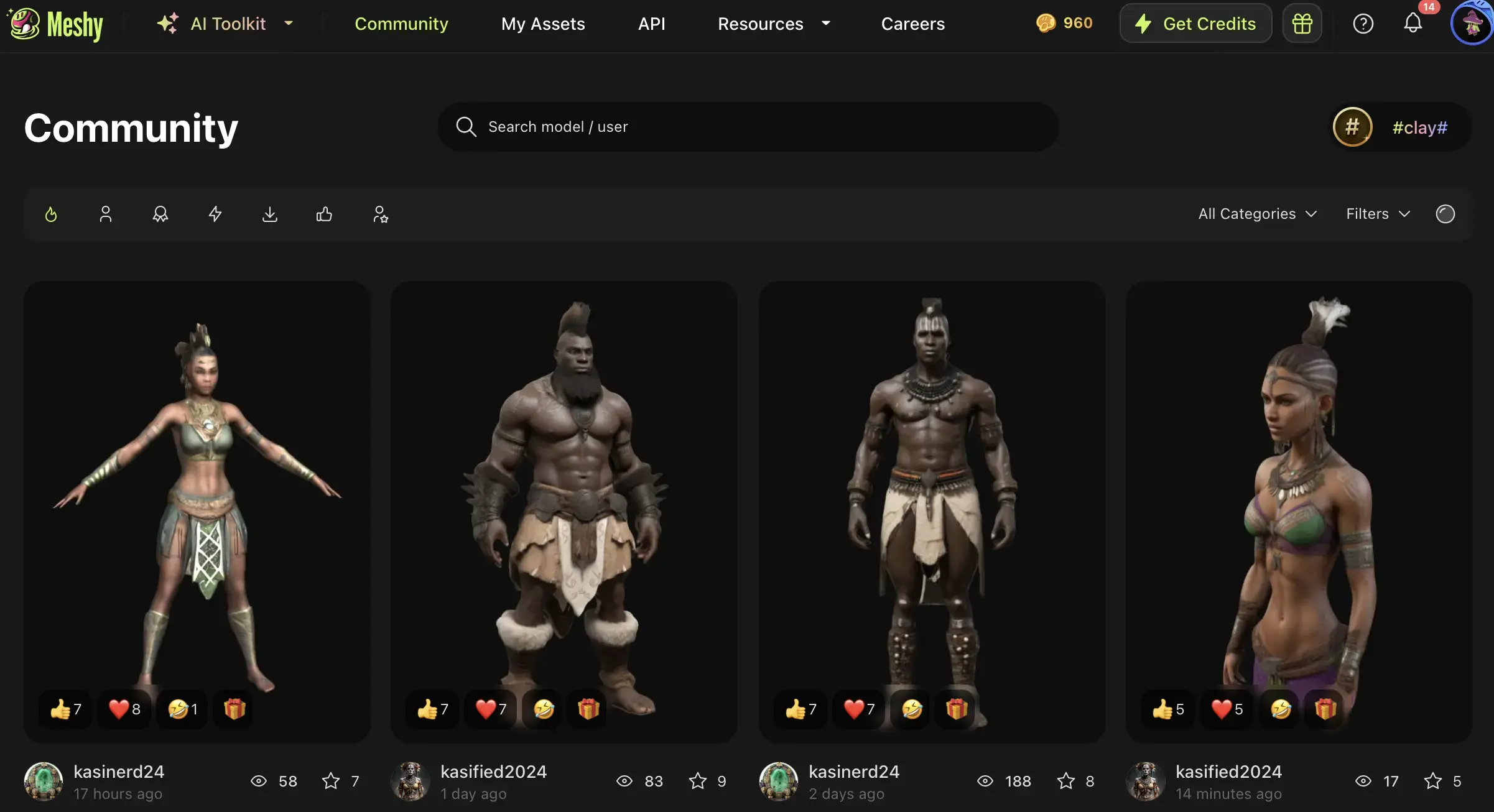
Task: Click the Get Credits button
Action: click(x=1195, y=24)
